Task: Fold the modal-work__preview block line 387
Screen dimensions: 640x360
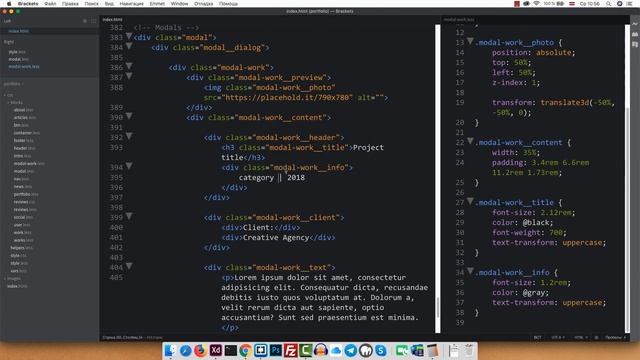Action: coord(129,76)
